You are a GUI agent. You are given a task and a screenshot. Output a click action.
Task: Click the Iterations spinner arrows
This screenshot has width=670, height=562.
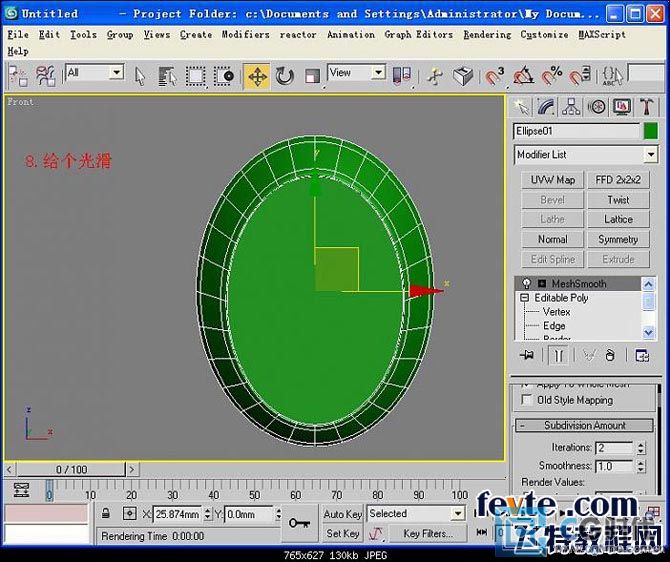641,447
